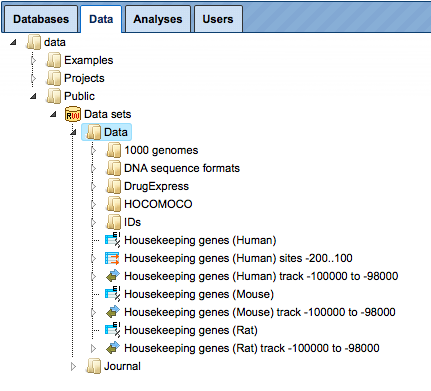Expand the DrugExpress folder
This screenshot has height=391, width=431.
[x=94, y=186]
